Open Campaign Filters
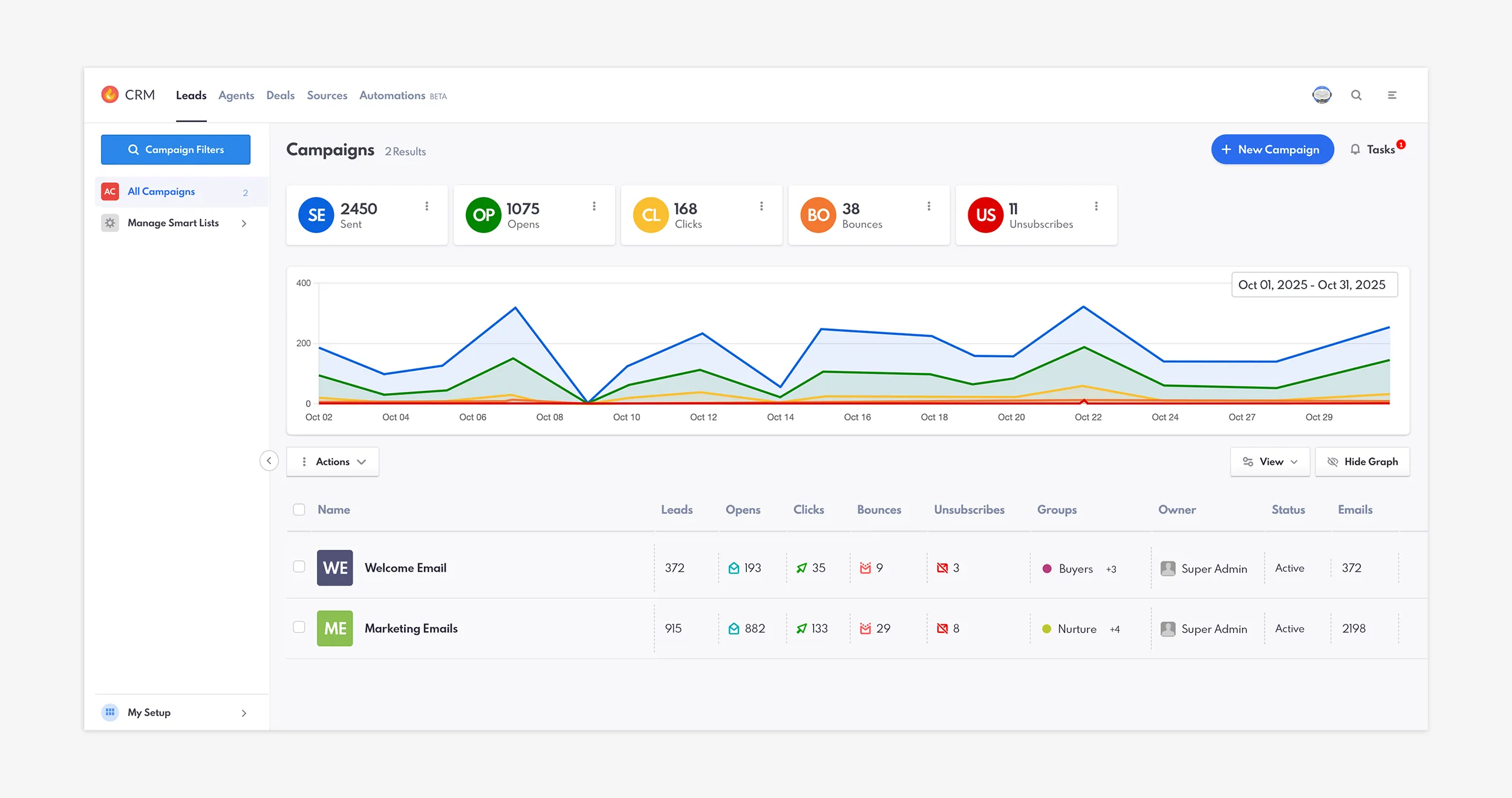 (175, 149)
